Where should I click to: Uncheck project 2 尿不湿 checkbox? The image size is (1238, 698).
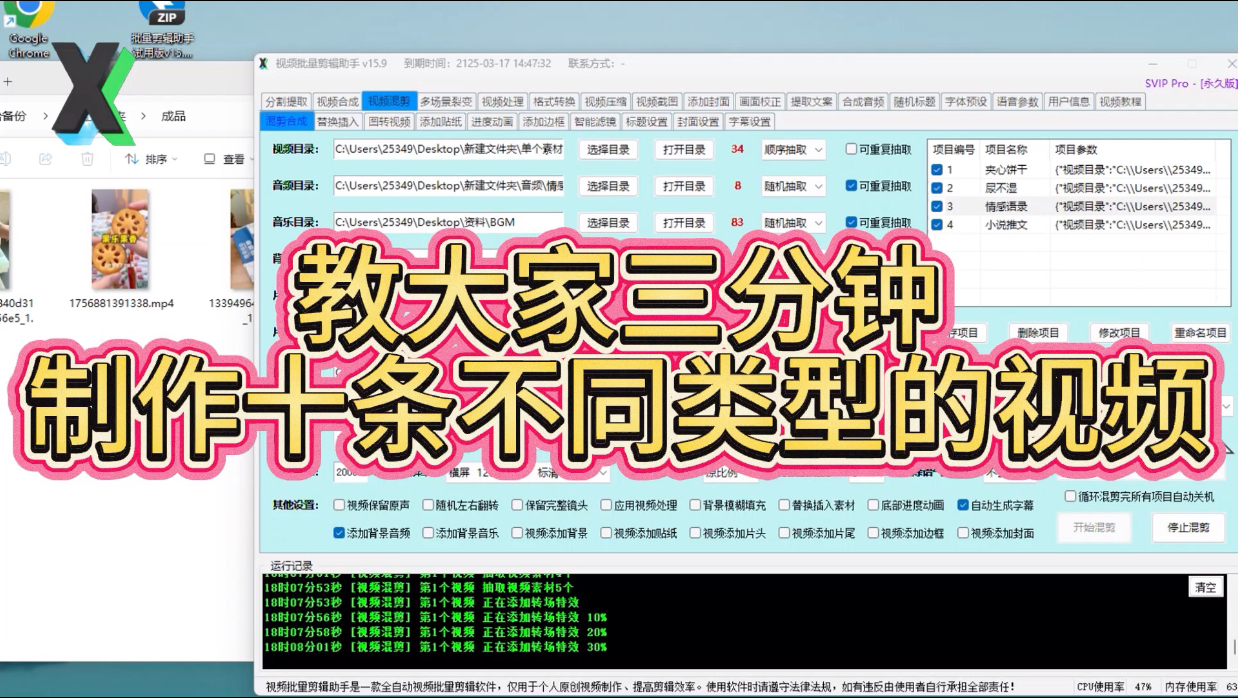(937, 188)
